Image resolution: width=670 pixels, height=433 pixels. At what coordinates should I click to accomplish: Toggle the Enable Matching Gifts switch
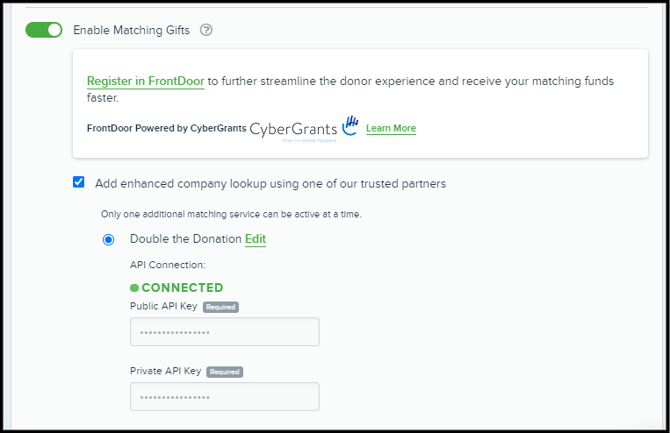pos(44,30)
